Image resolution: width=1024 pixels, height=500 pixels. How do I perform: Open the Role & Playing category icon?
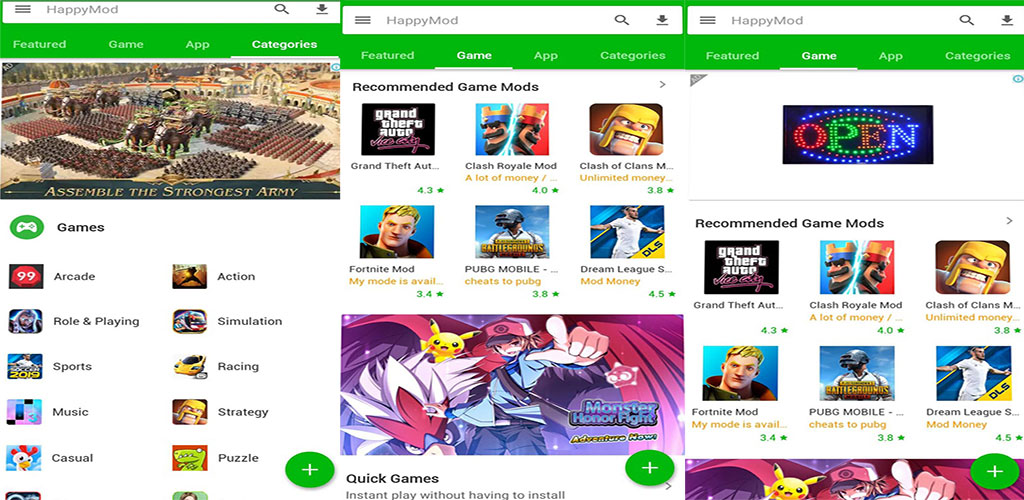pos(25,322)
